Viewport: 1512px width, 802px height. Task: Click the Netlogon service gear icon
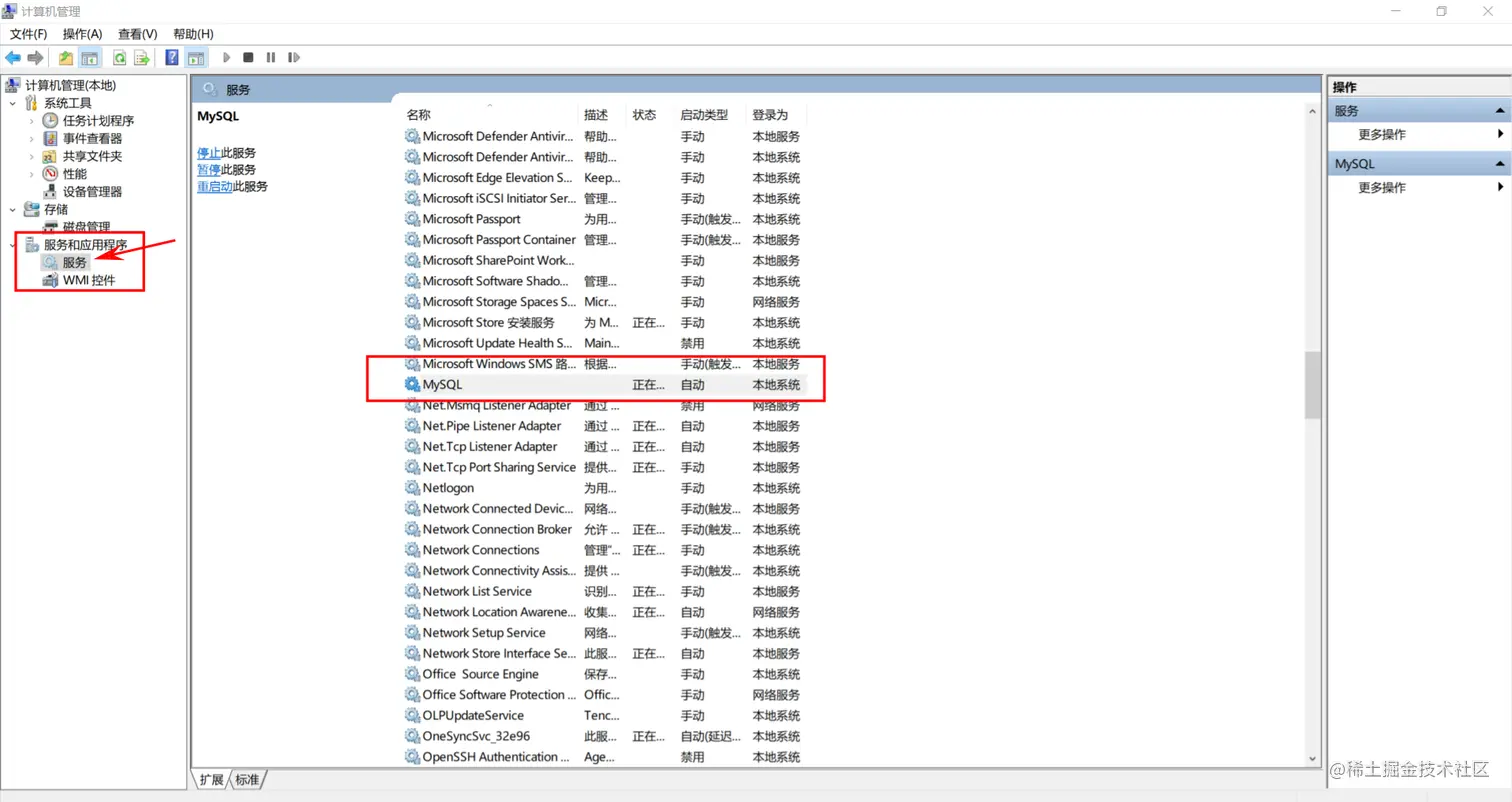pos(412,488)
